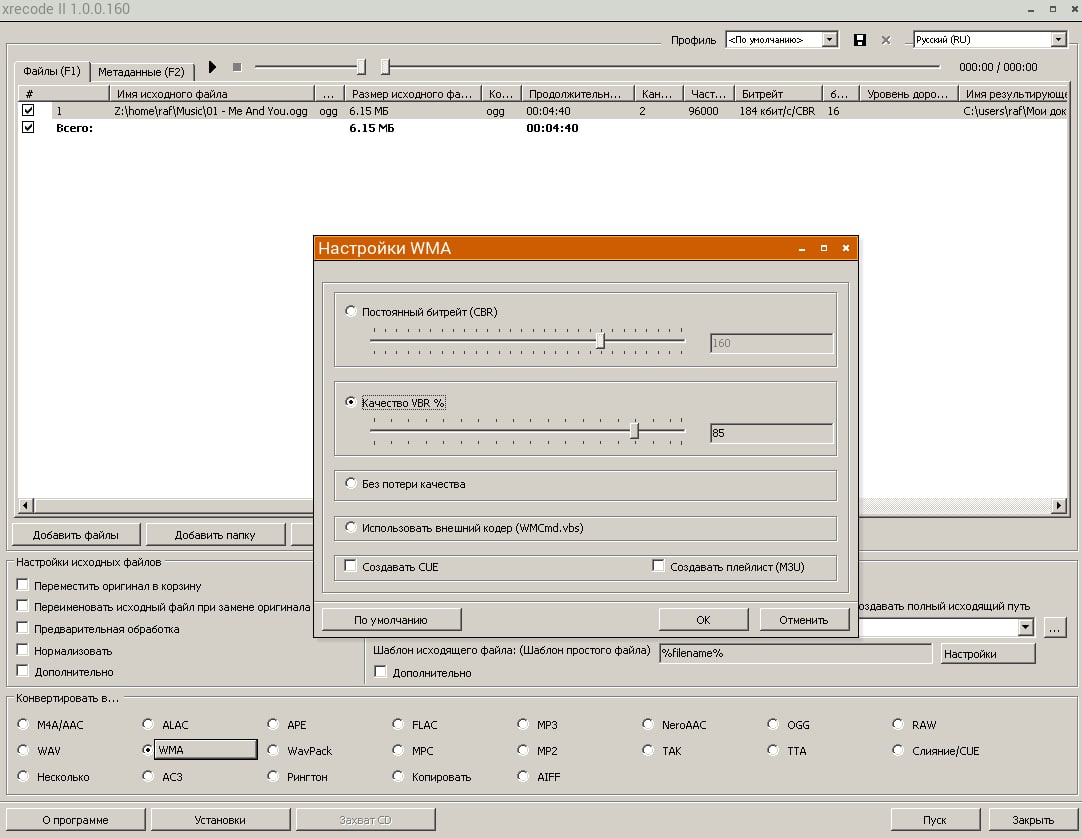The width and height of the screenshot is (1082, 838).
Task: Choose WAV output format
Action: 23,750
